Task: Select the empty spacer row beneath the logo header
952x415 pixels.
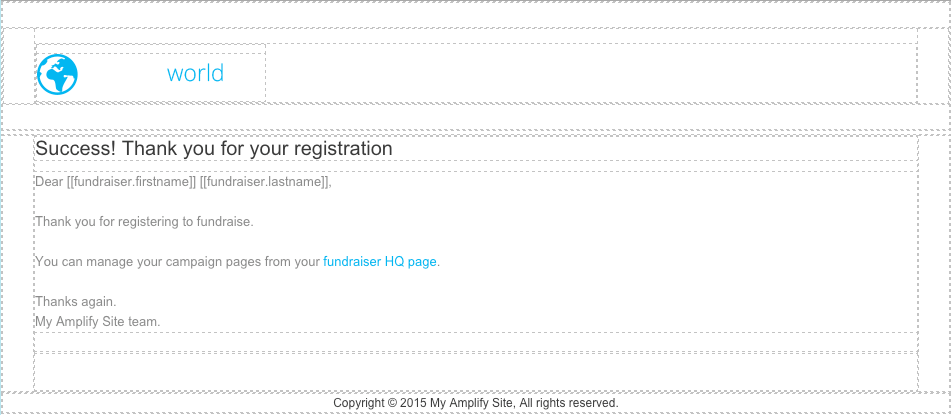Action: [x=475, y=116]
